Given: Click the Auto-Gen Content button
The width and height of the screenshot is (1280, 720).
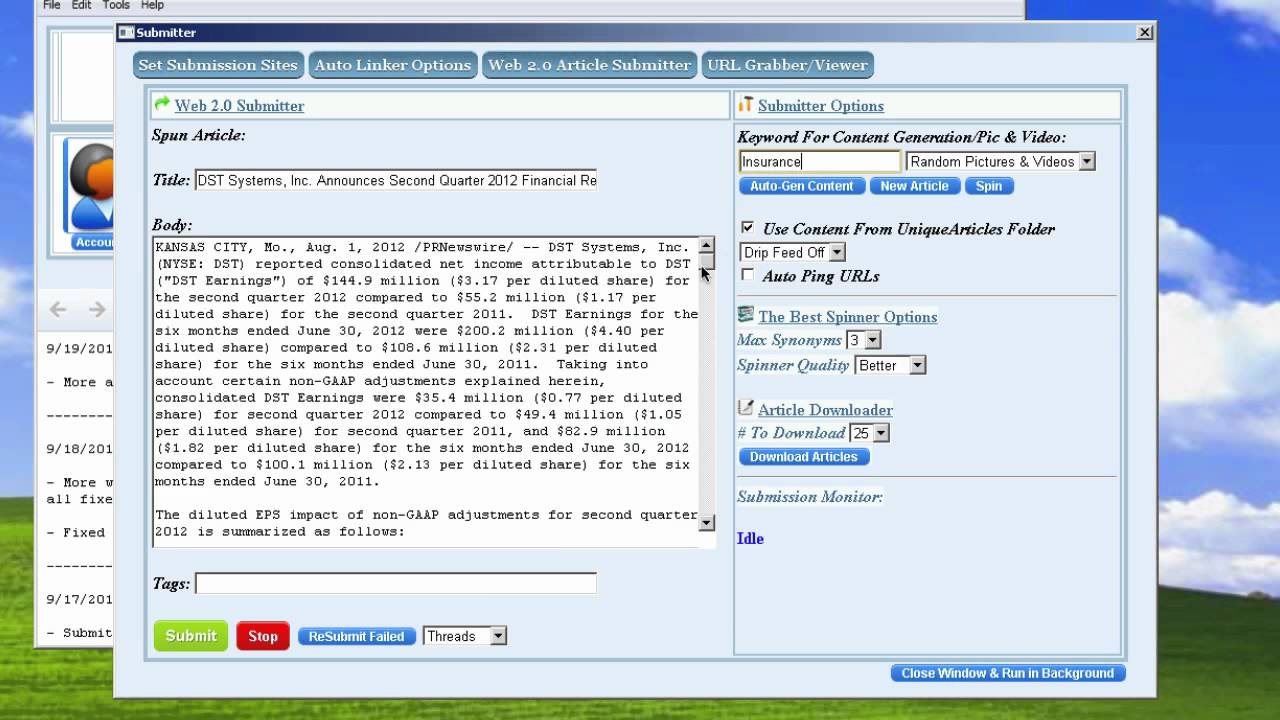Looking at the screenshot, I should point(802,186).
